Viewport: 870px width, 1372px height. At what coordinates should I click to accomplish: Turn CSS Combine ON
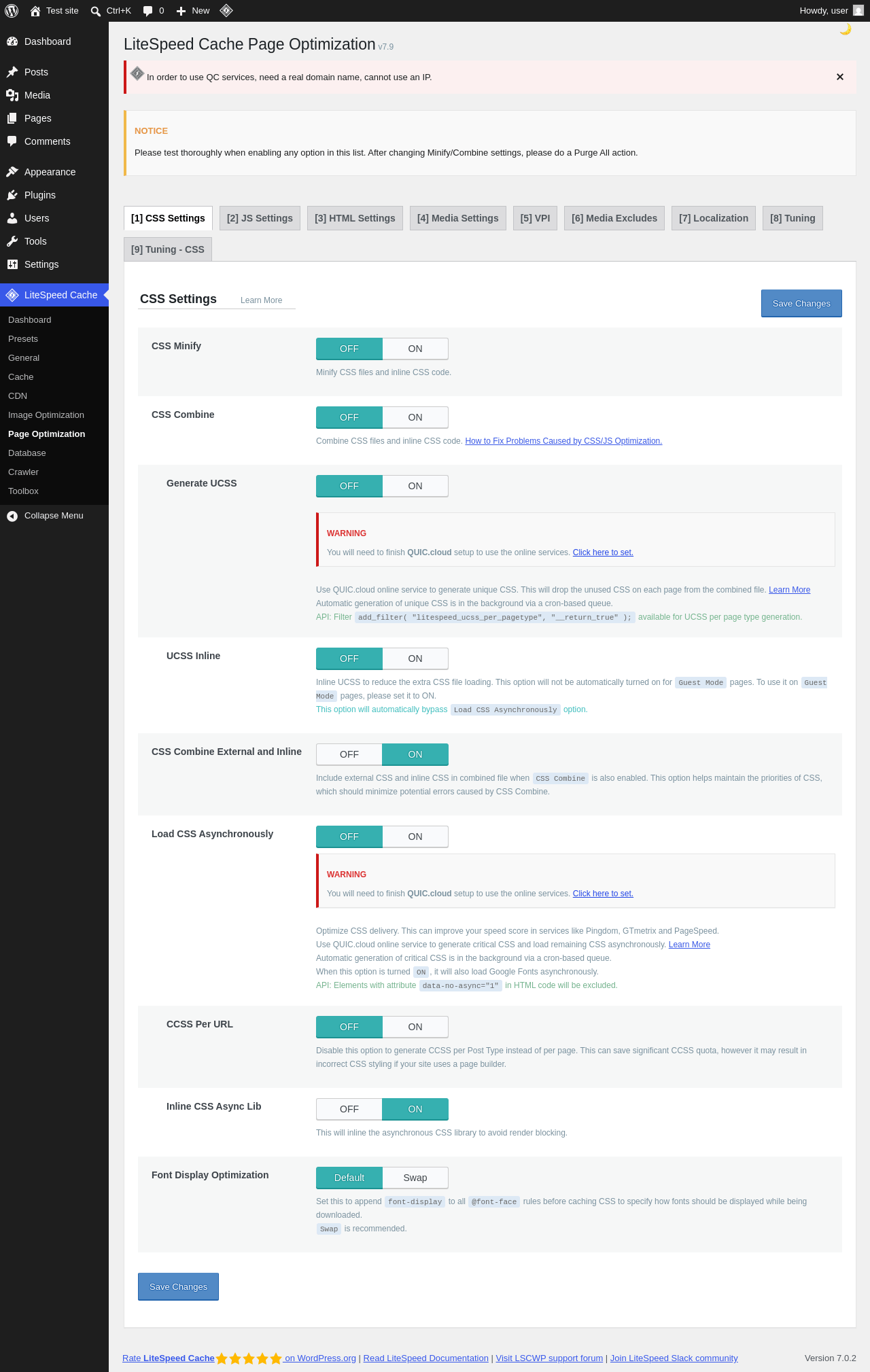[415, 417]
